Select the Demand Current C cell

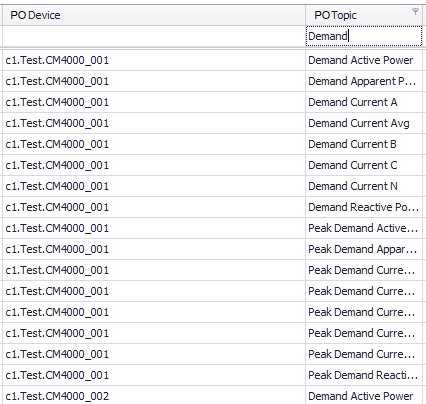coord(364,165)
